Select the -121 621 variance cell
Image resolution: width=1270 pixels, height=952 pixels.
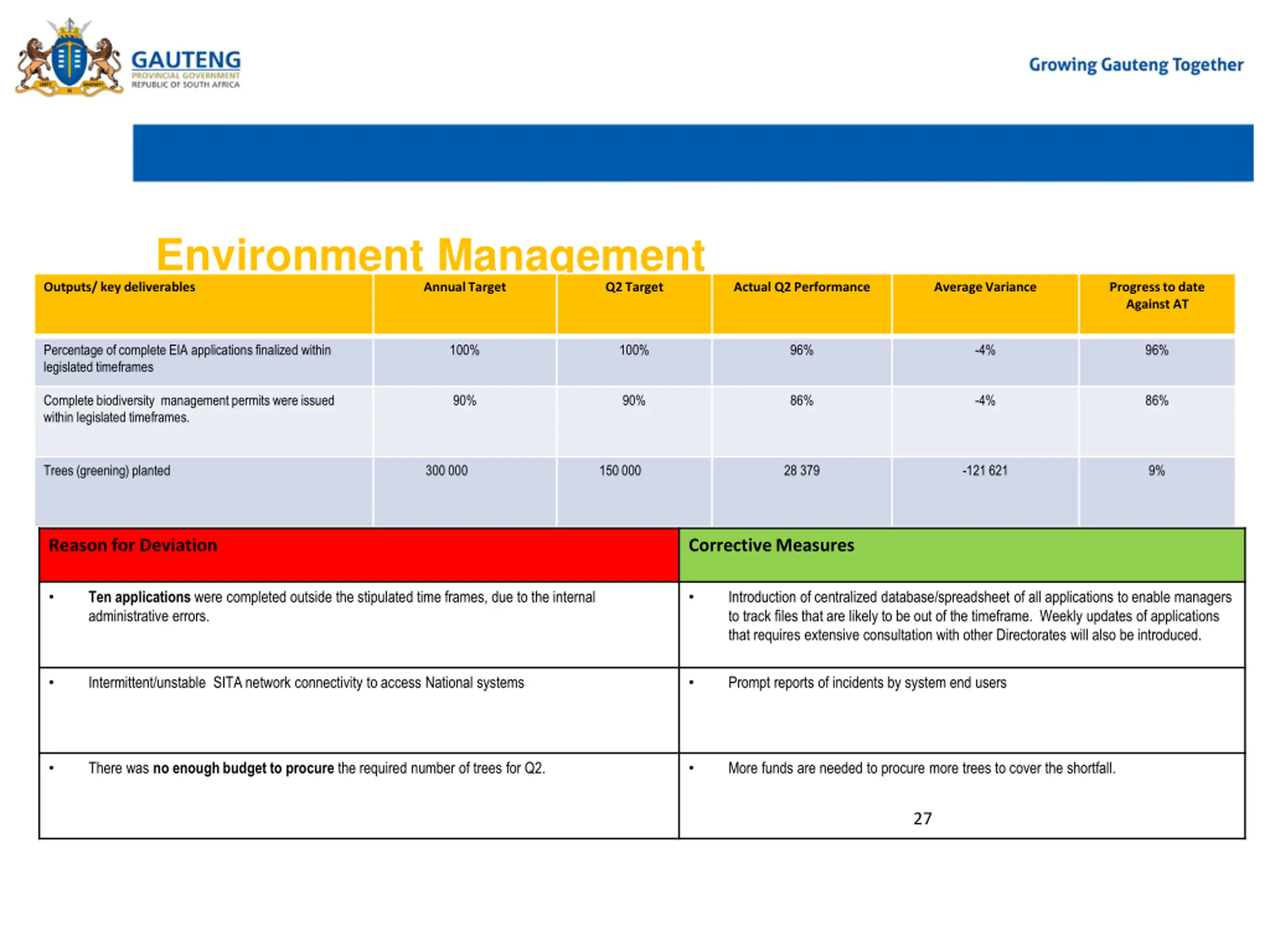[985, 471]
